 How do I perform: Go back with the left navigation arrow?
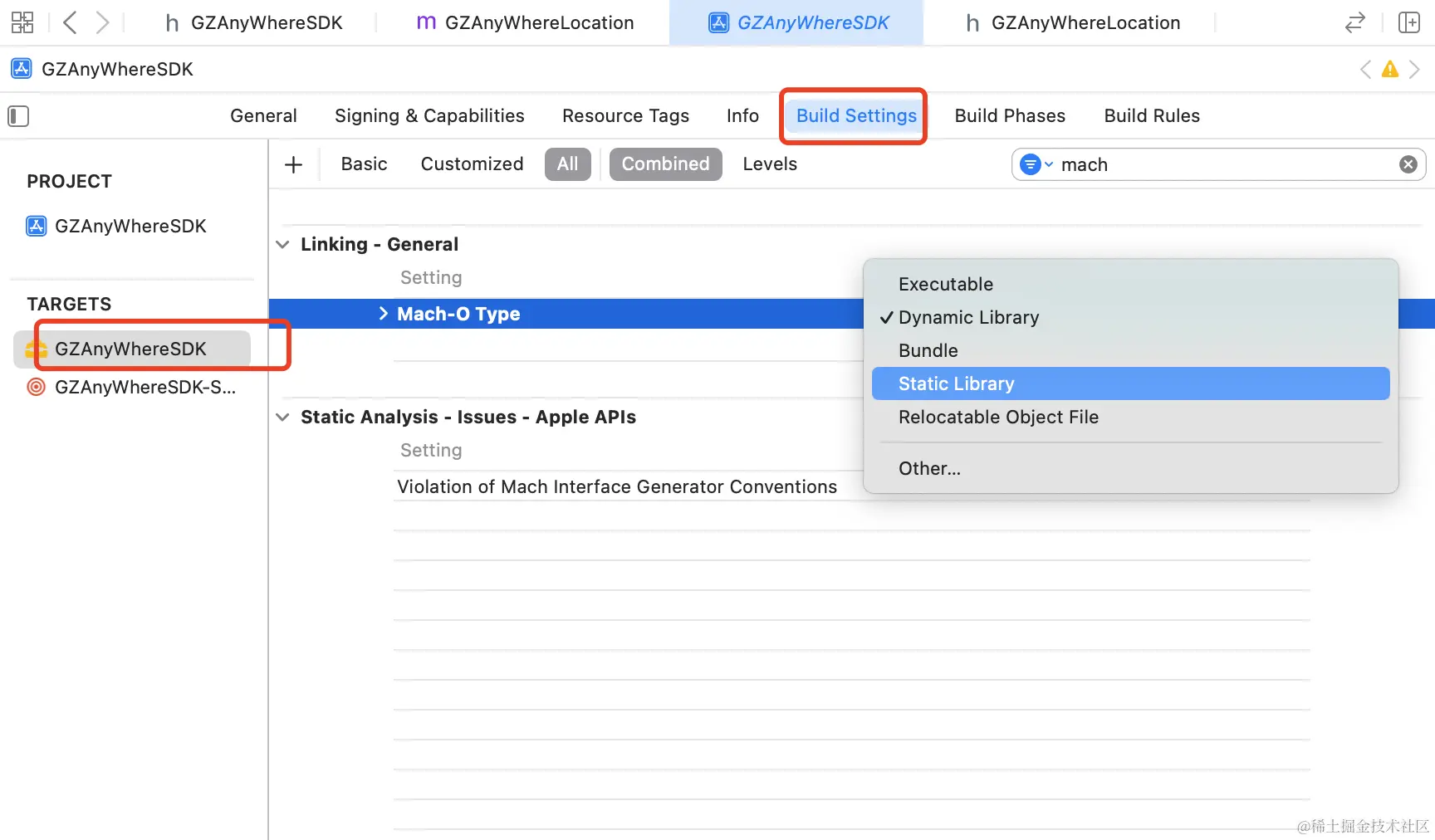tap(71, 22)
